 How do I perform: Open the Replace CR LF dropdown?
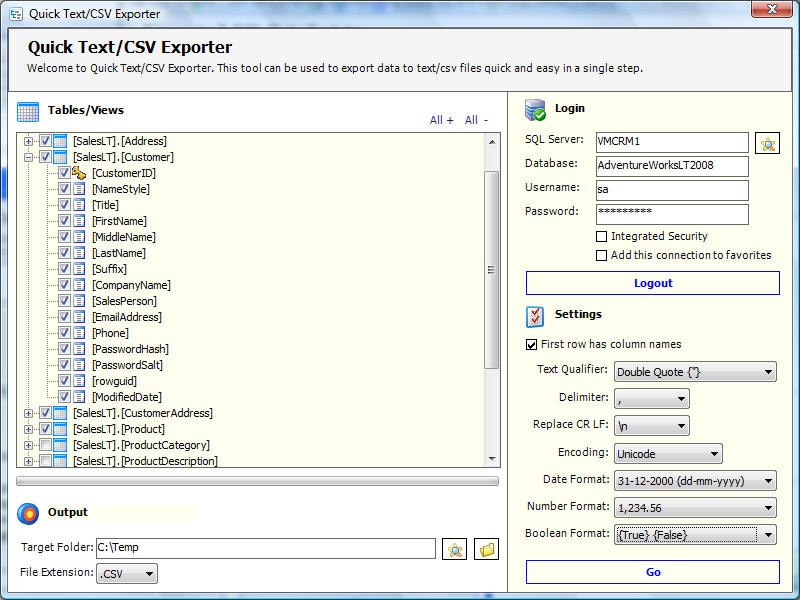click(x=652, y=426)
